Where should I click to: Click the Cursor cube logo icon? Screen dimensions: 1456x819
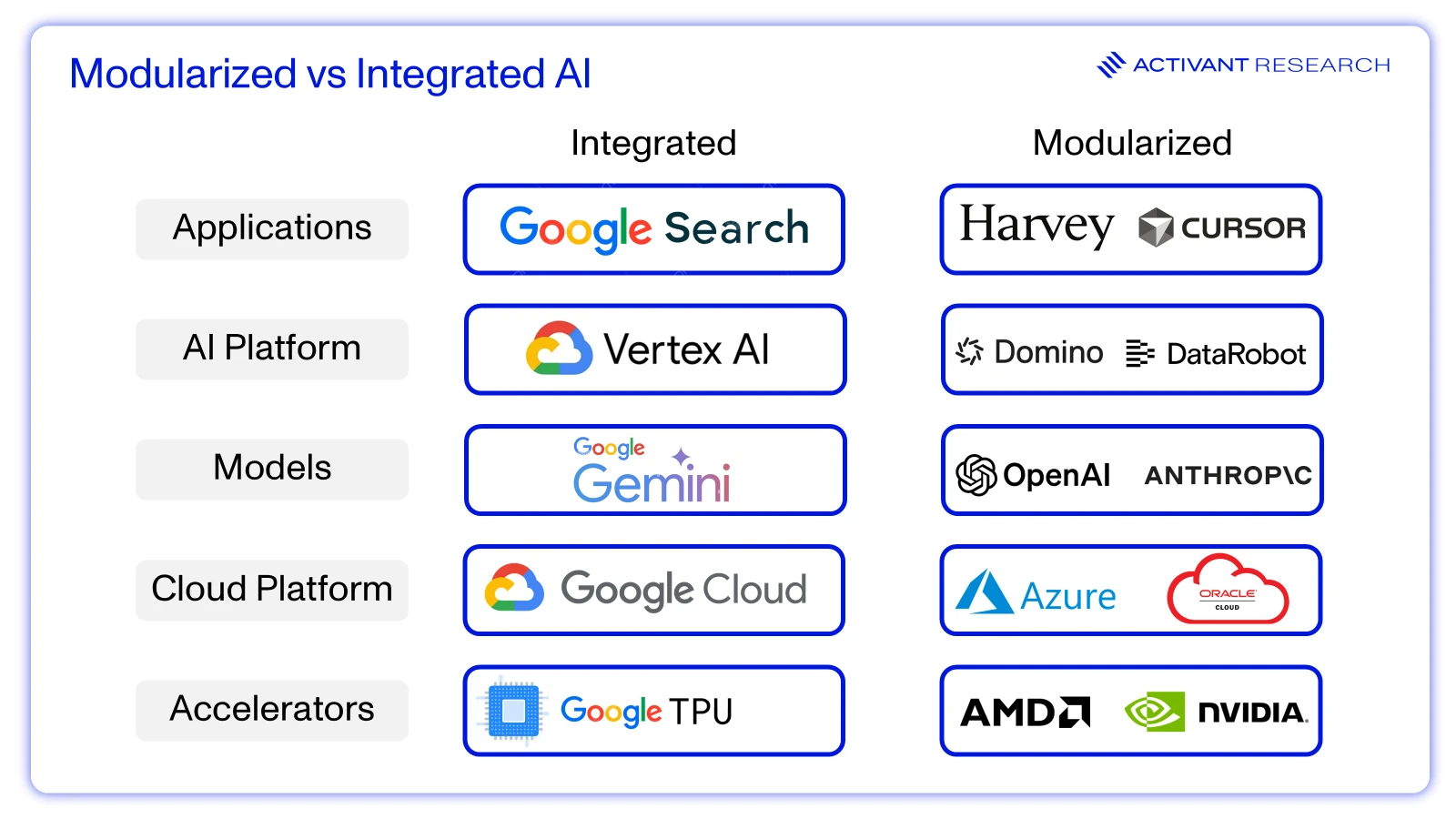pos(1156,227)
